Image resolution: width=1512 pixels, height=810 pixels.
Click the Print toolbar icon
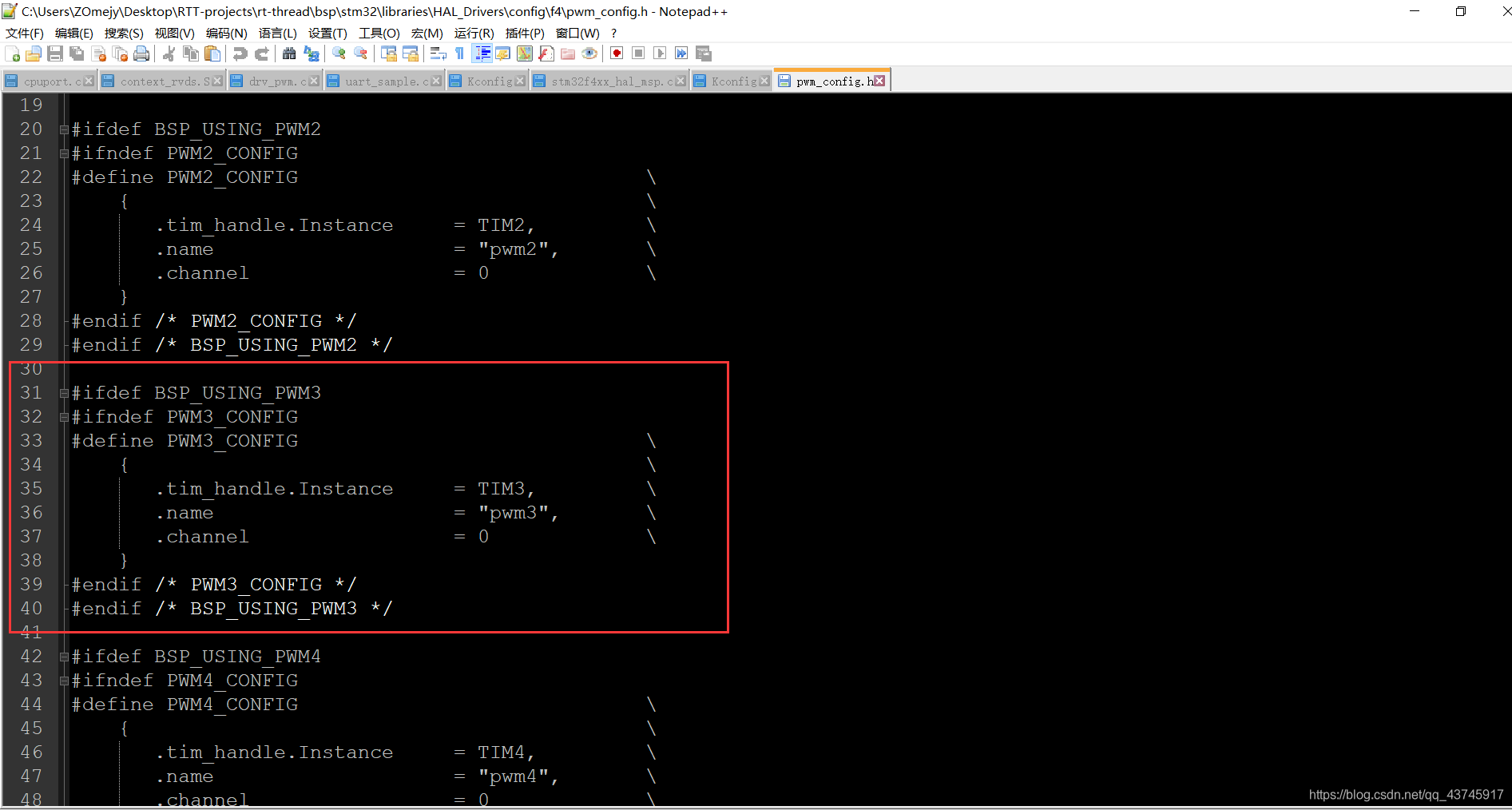[x=141, y=54]
